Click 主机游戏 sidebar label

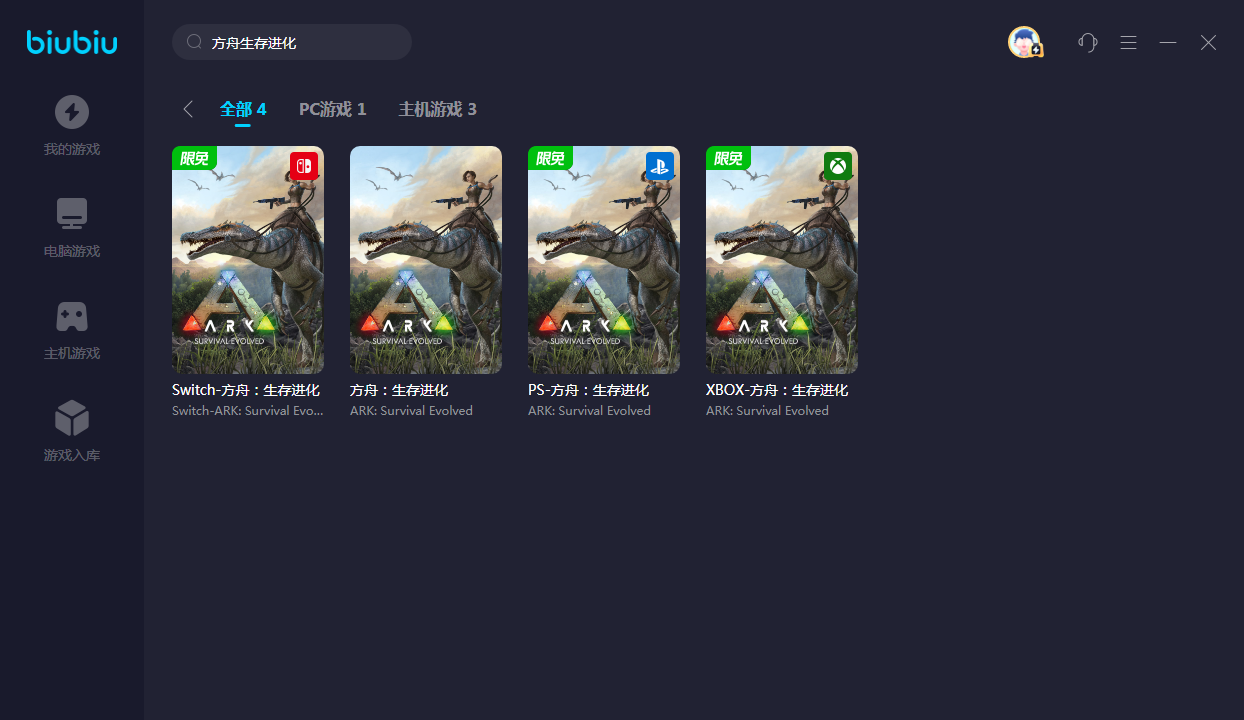[x=72, y=354]
